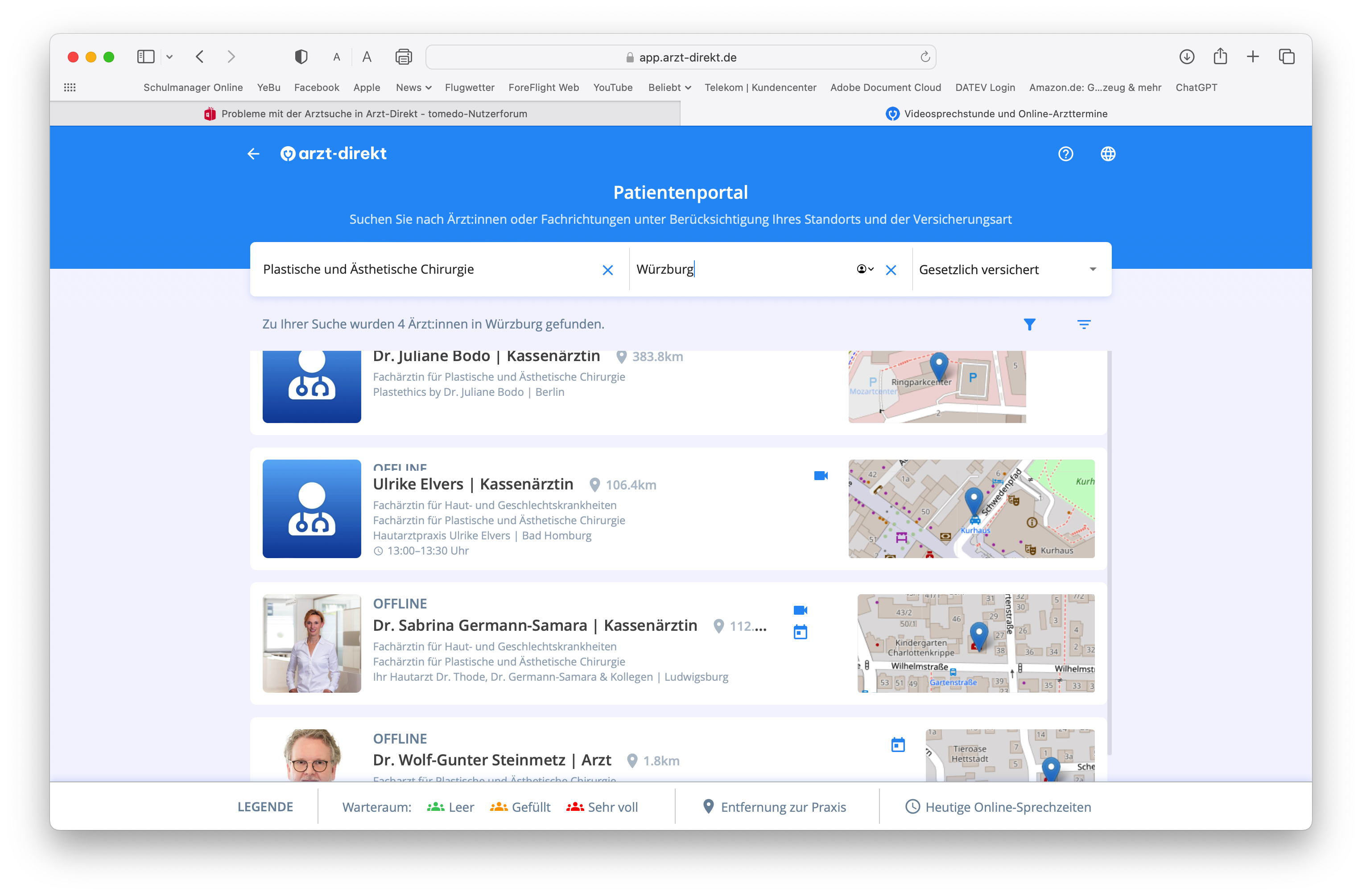Image resolution: width=1362 pixels, height=896 pixels.
Task: Expand the News bookmarks folder
Action: click(x=413, y=87)
